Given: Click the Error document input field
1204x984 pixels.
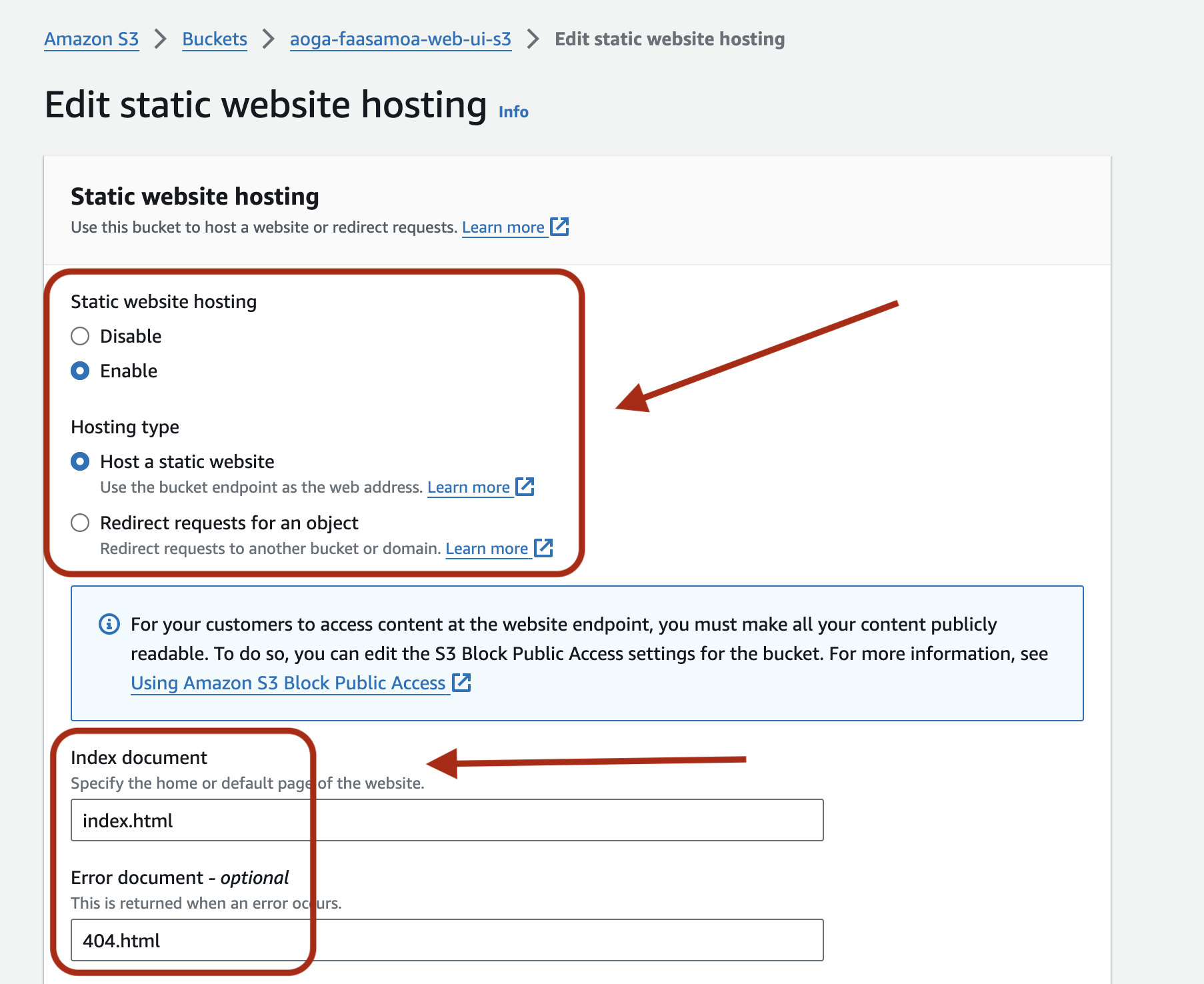Looking at the screenshot, I should 447,940.
